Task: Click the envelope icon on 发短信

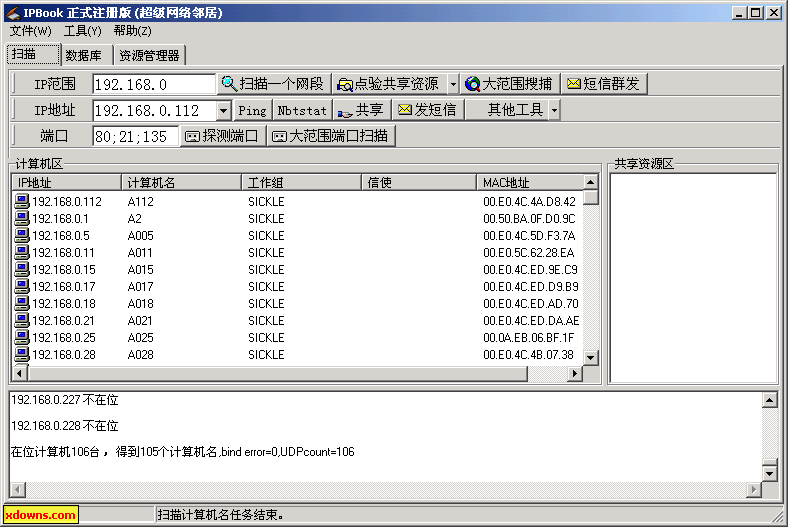Action: (405, 110)
